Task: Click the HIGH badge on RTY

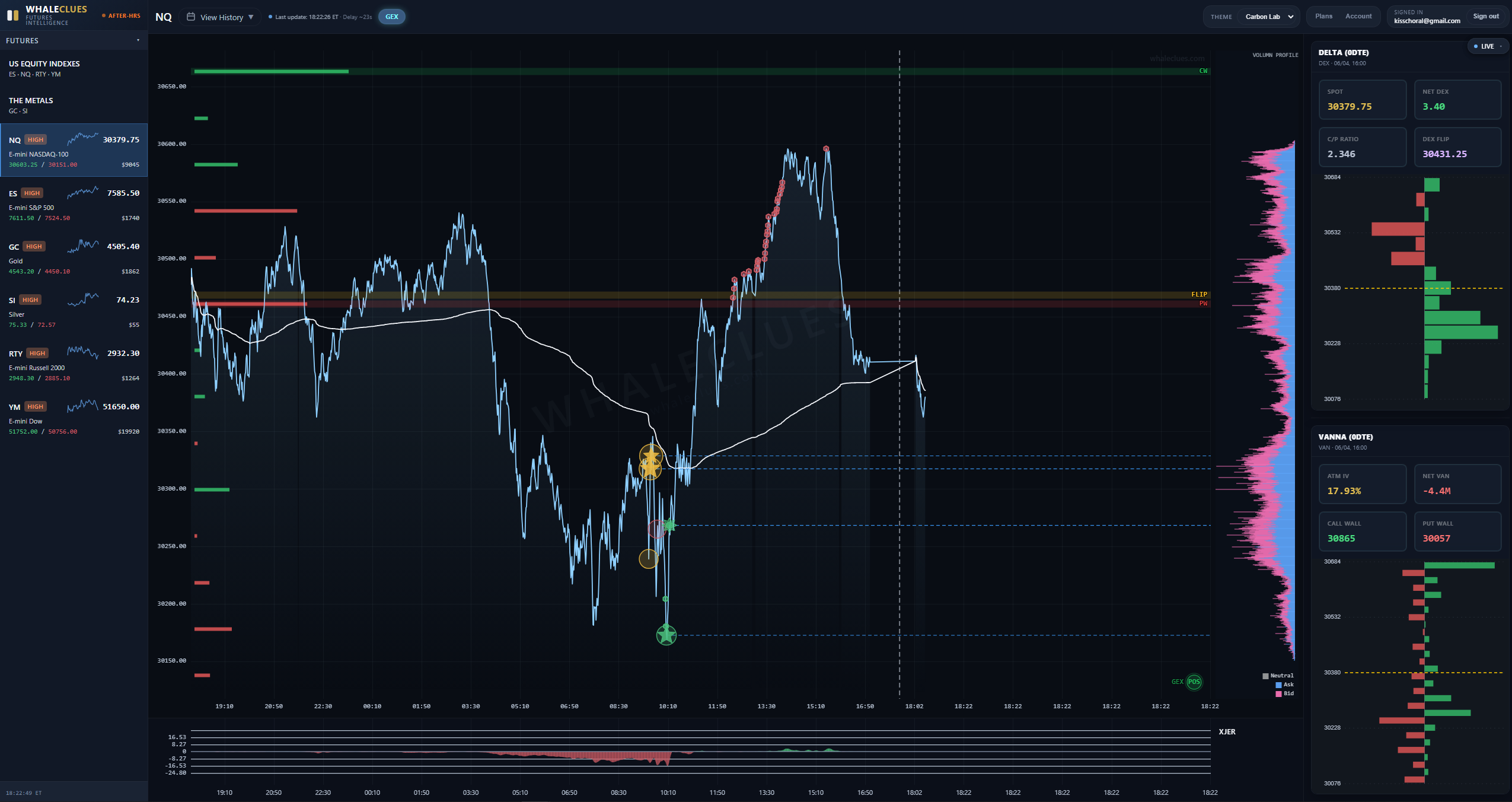Action: 37,354
